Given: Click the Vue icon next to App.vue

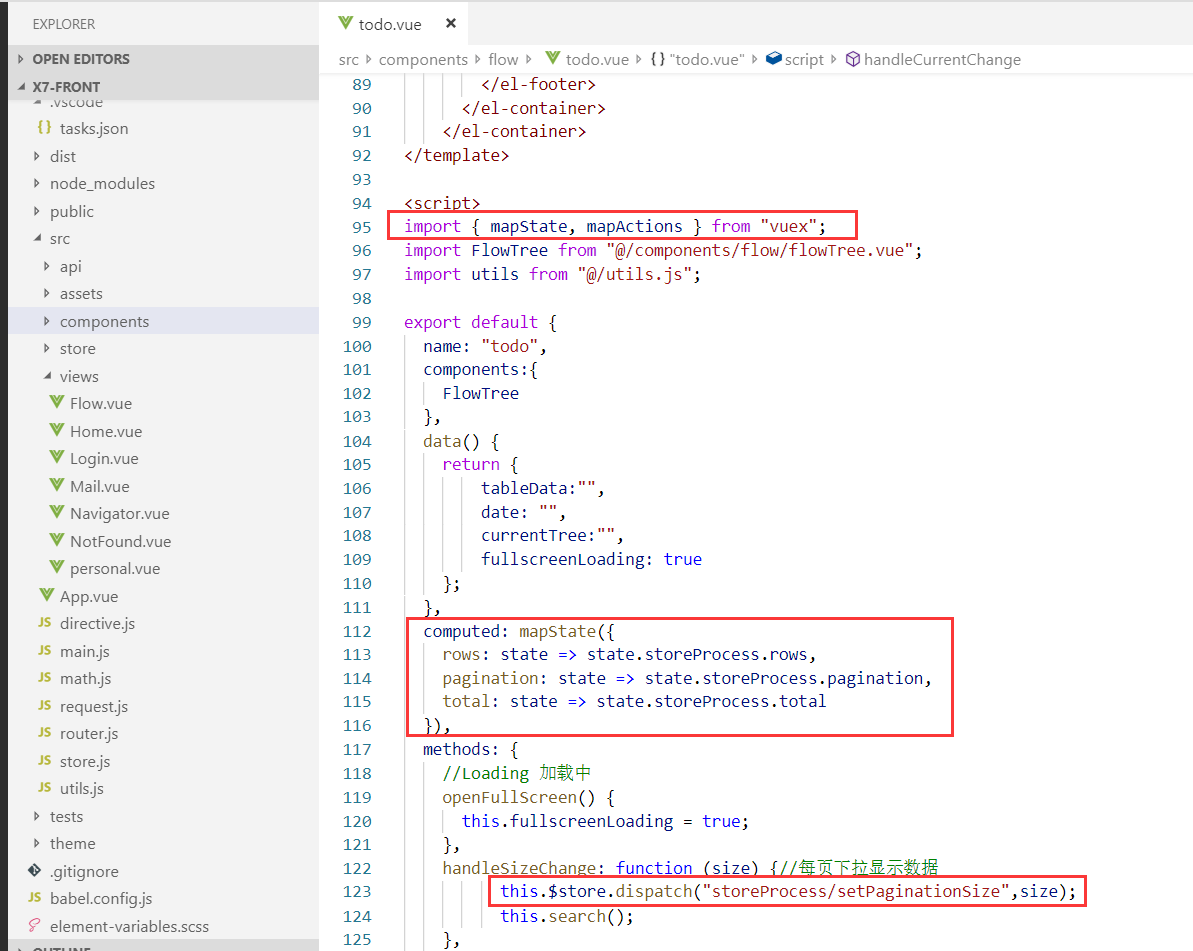Looking at the screenshot, I should pyautogui.click(x=46, y=595).
